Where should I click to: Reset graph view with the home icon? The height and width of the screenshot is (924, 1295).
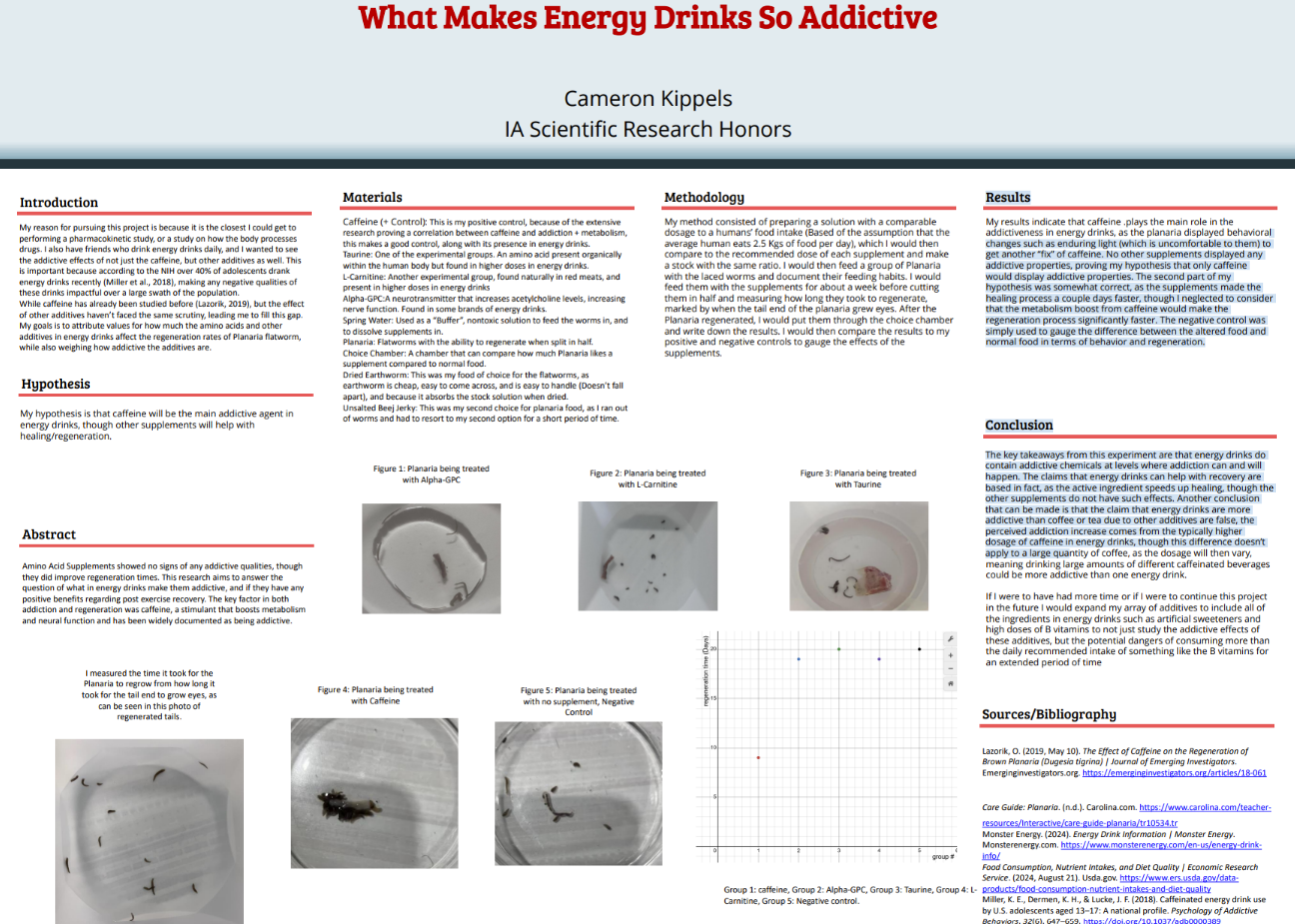(950, 683)
